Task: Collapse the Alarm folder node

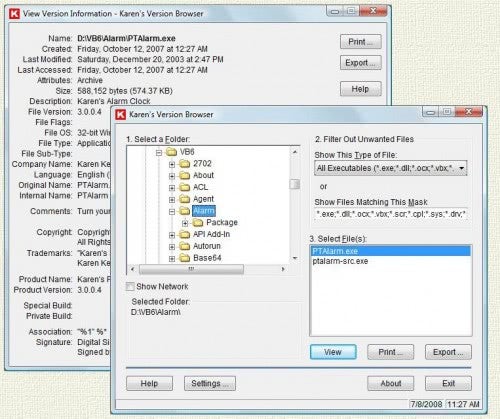Action: [172, 211]
